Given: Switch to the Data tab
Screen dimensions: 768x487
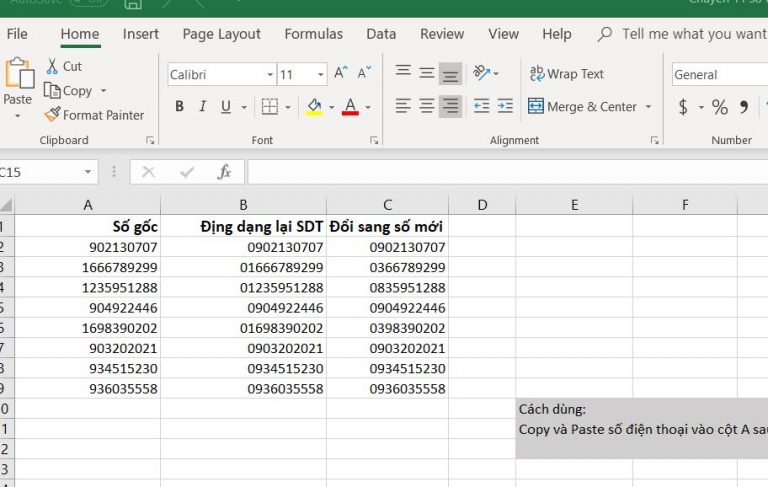Looking at the screenshot, I should (x=381, y=34).
